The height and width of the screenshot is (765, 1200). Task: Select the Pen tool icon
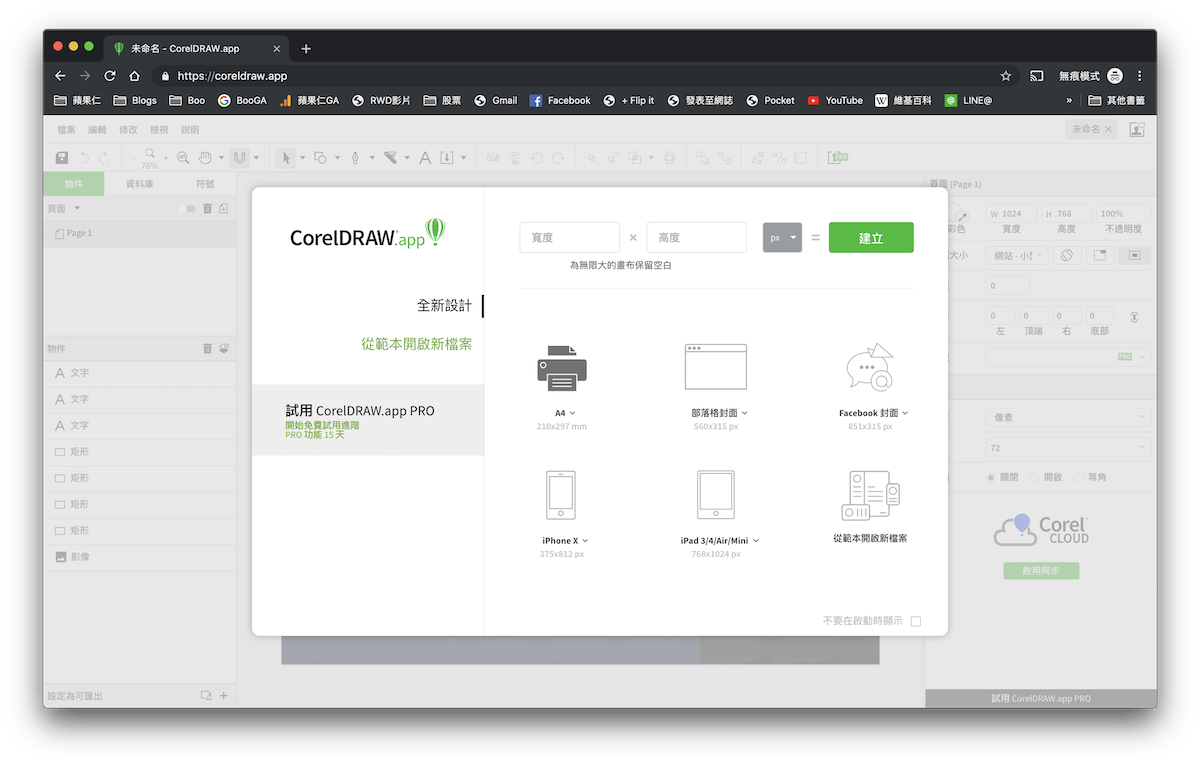point(355,158)
